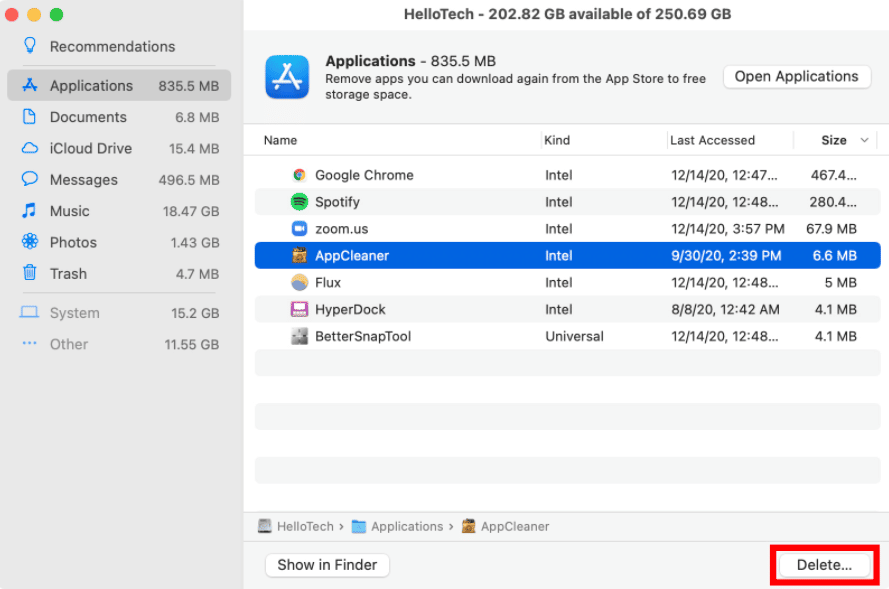889x589 pixels.
Task: Zoom the window with the green button
Action: [x=56, y=15]
